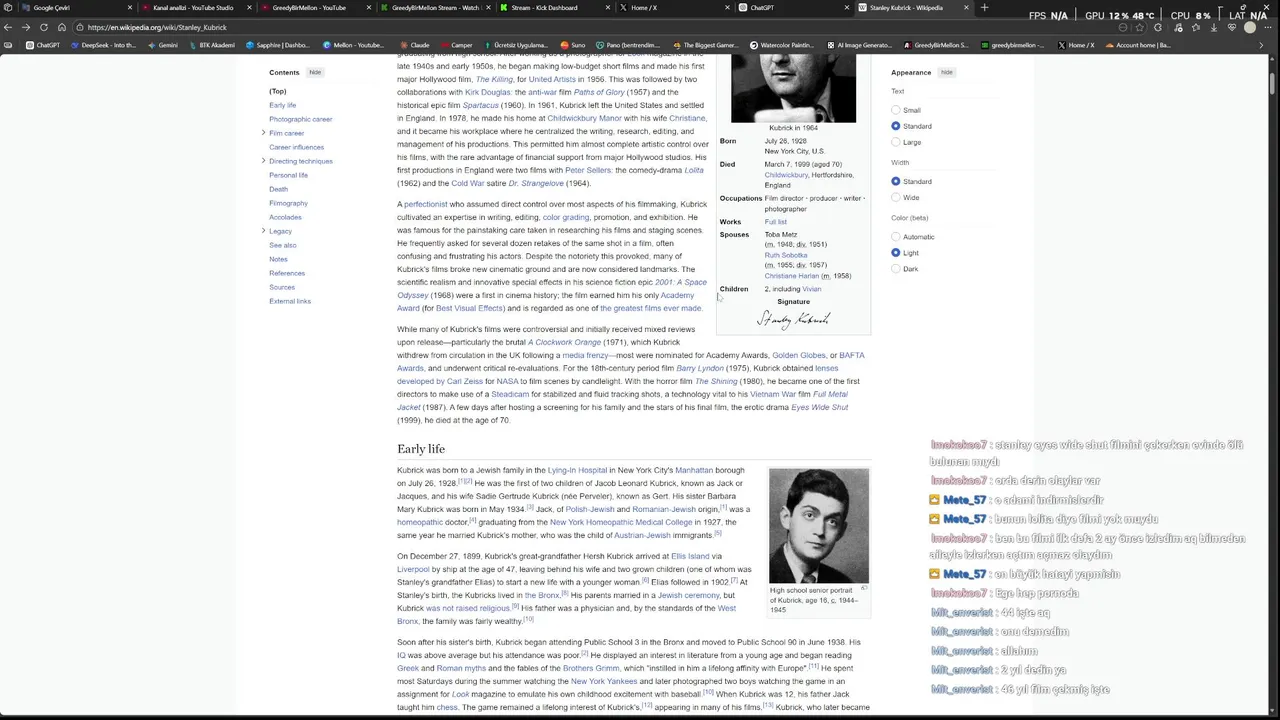Go to (Top) of the article
The height and width of the screenshot is (720, 1280).
pos(277,91)
